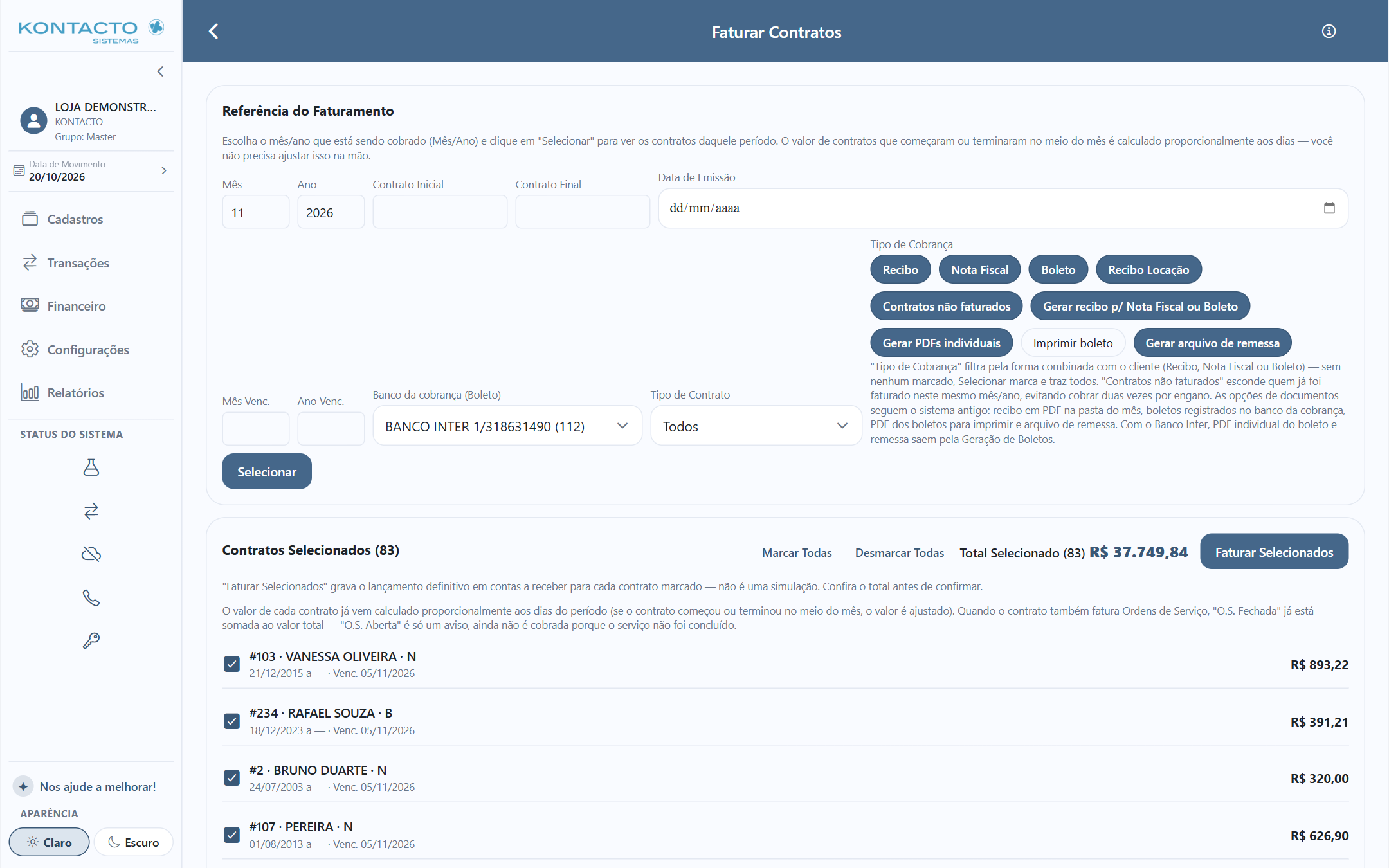Open the Data de Emissão calendar picker
Viewport: 1389px width, 868px height.
point(1329,208)
